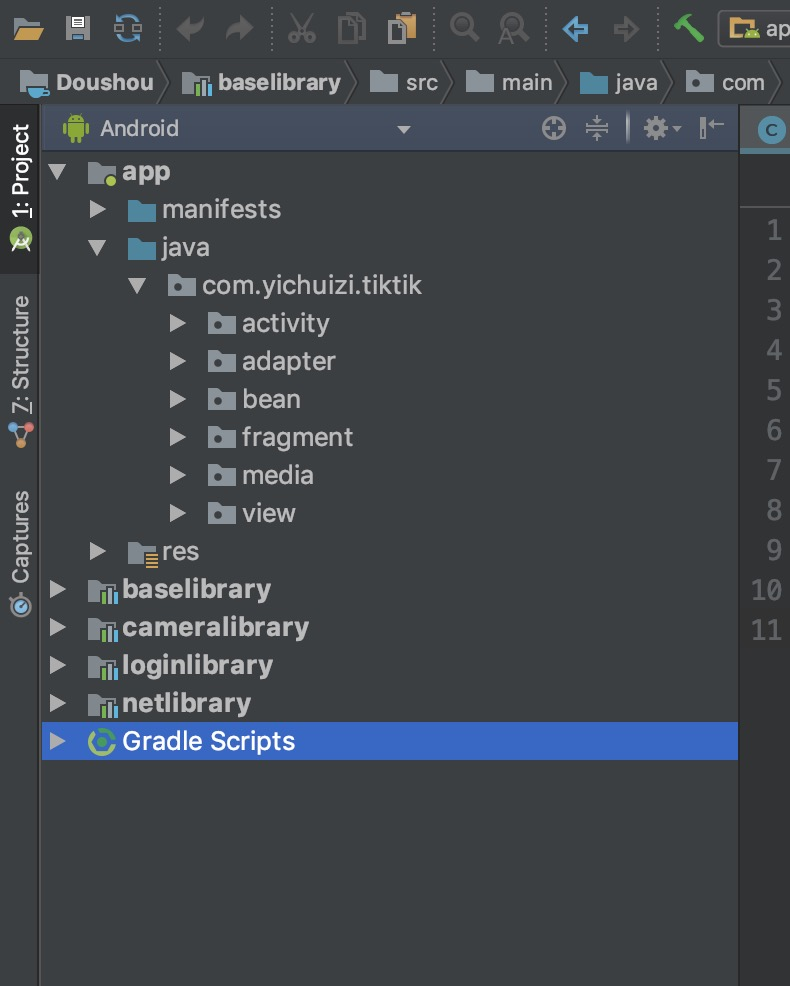Select the fragment package
The width and height of the screenshot is (790, 986).
(297, 437)
